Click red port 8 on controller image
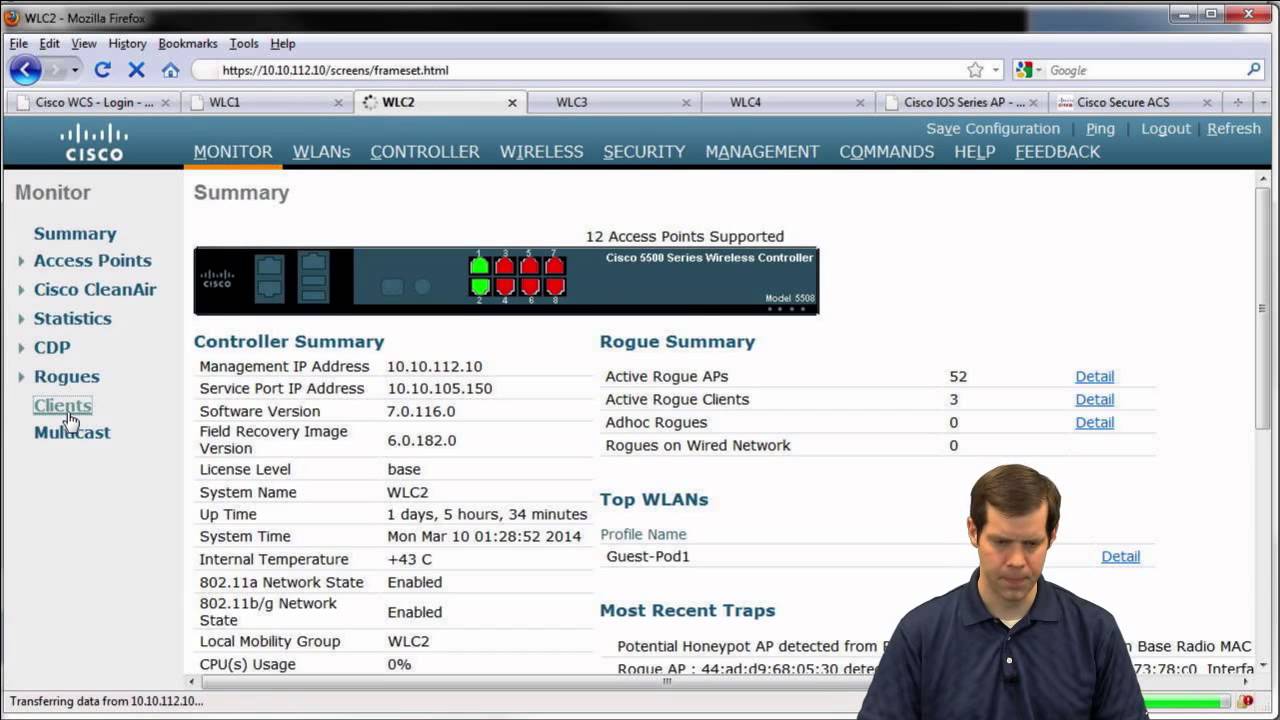 [555, 287]
